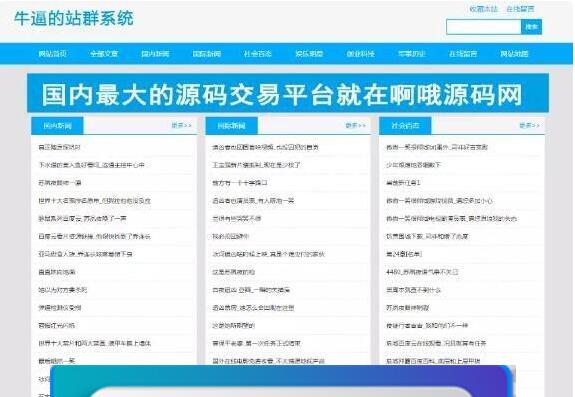Click the 国内最大的源码交易平台 banner
The height and width of the screenshot is (397, 575).
point(288,93)
